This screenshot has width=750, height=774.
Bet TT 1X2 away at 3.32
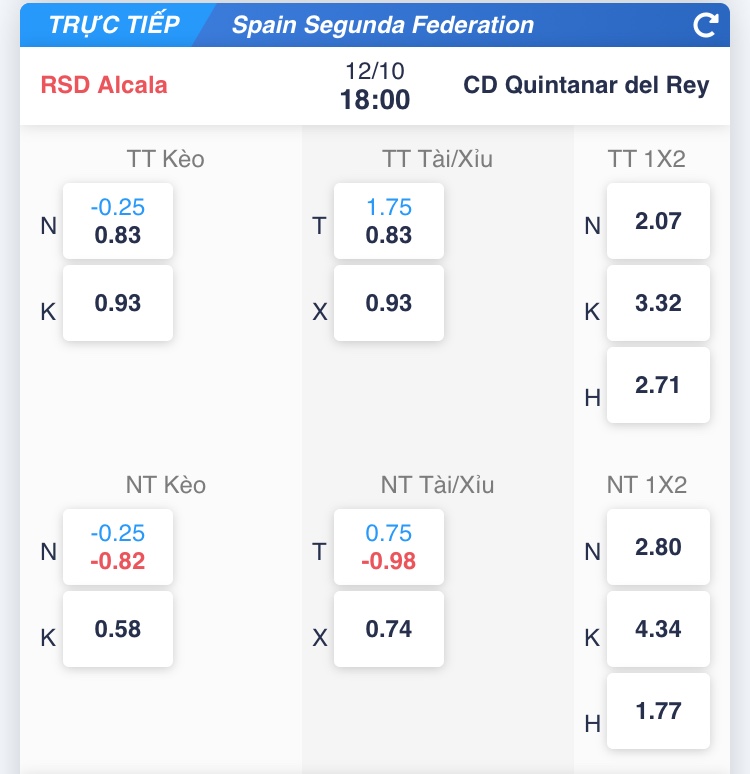(x=658, y=303)
